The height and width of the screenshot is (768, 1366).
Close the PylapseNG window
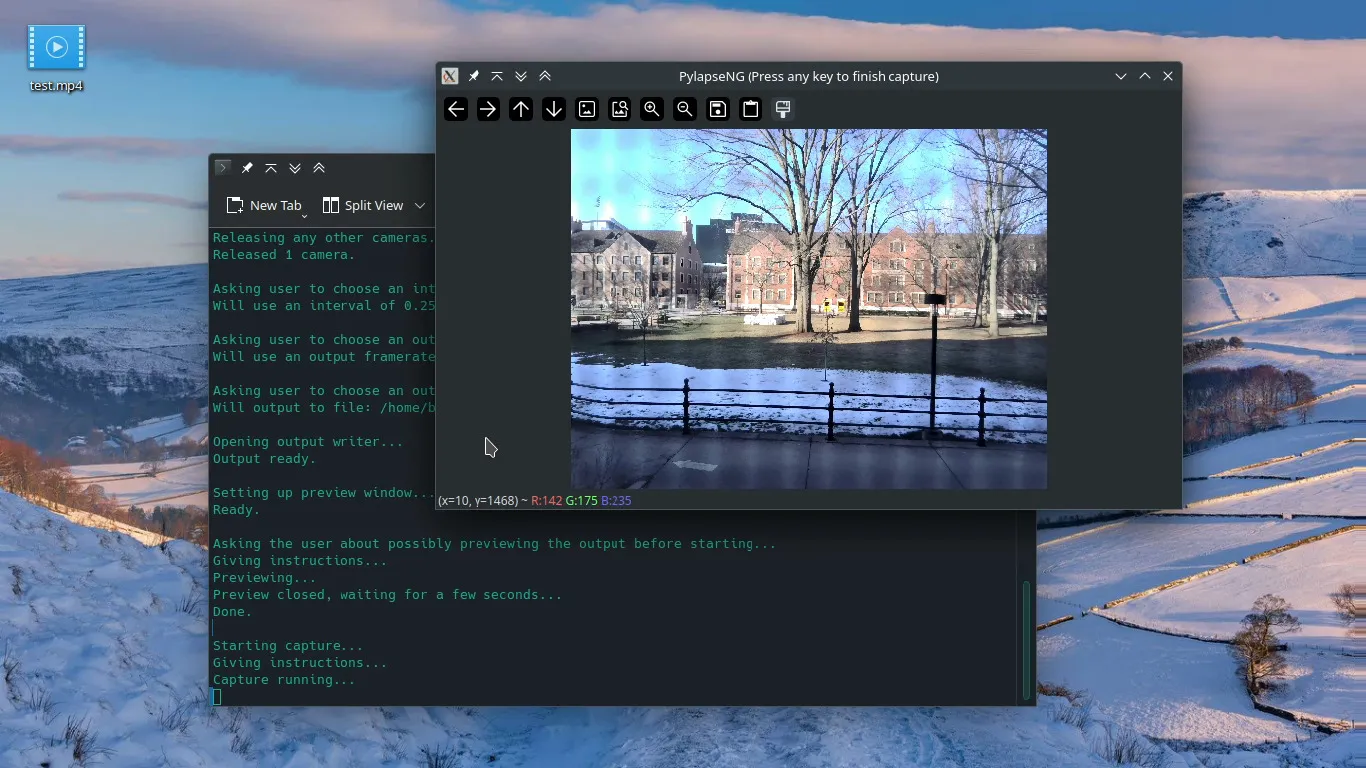click(1168, 76)
